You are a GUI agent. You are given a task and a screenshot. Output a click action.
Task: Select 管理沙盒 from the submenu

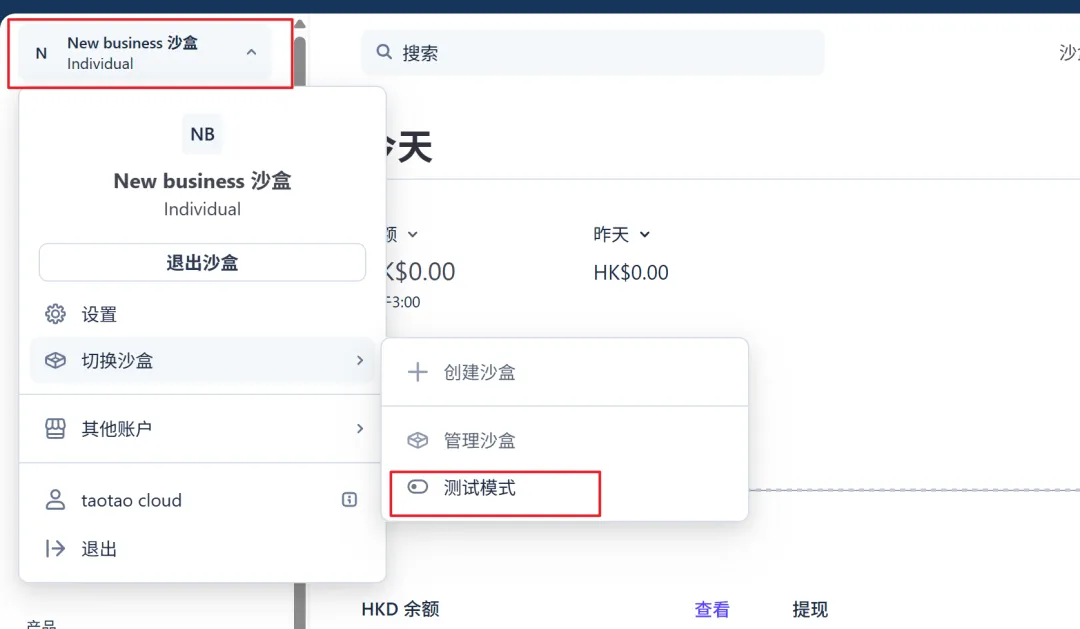tap(480, 441)
